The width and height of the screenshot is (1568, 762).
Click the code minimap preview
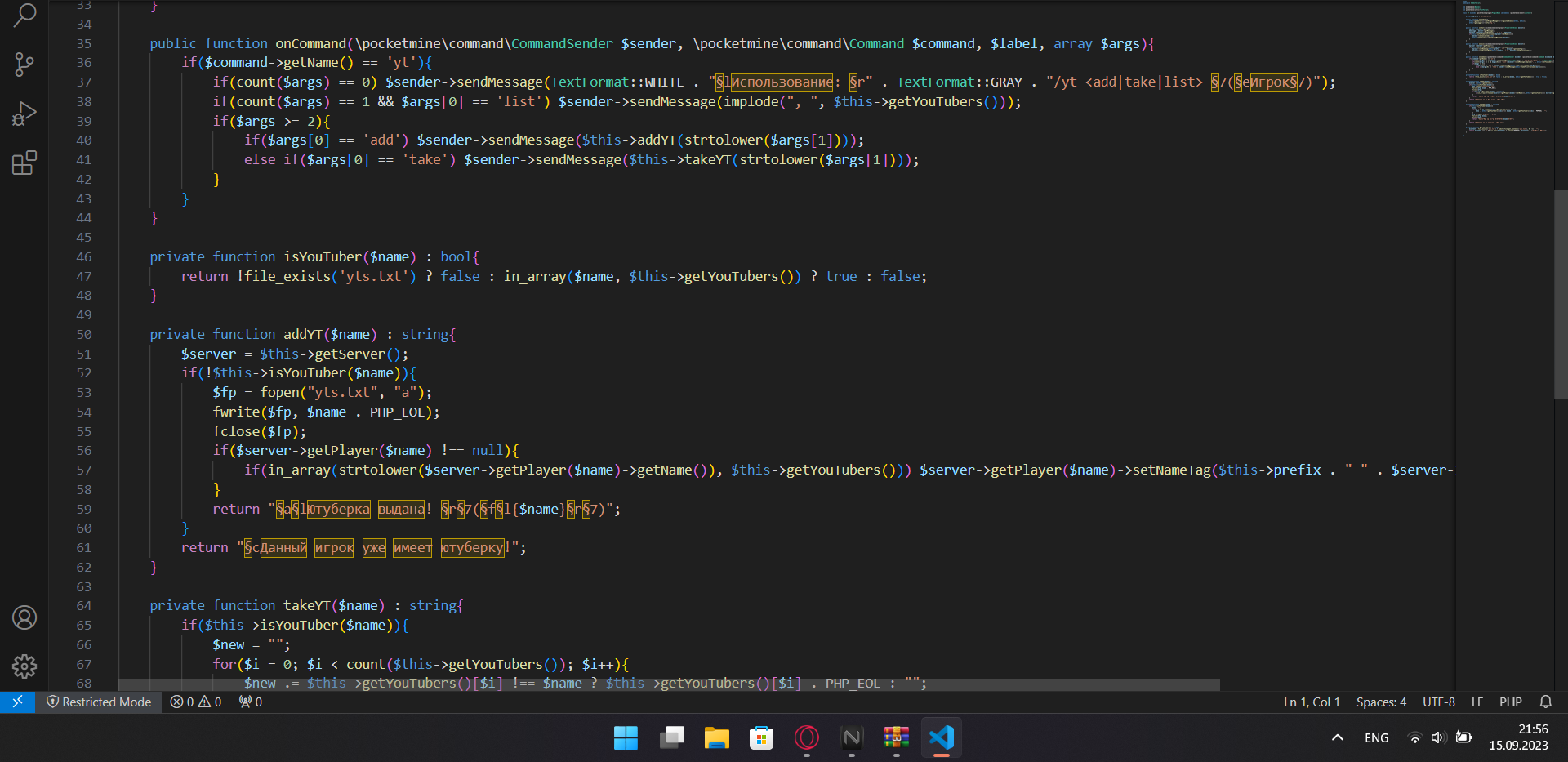click(x=1503, y=65)
